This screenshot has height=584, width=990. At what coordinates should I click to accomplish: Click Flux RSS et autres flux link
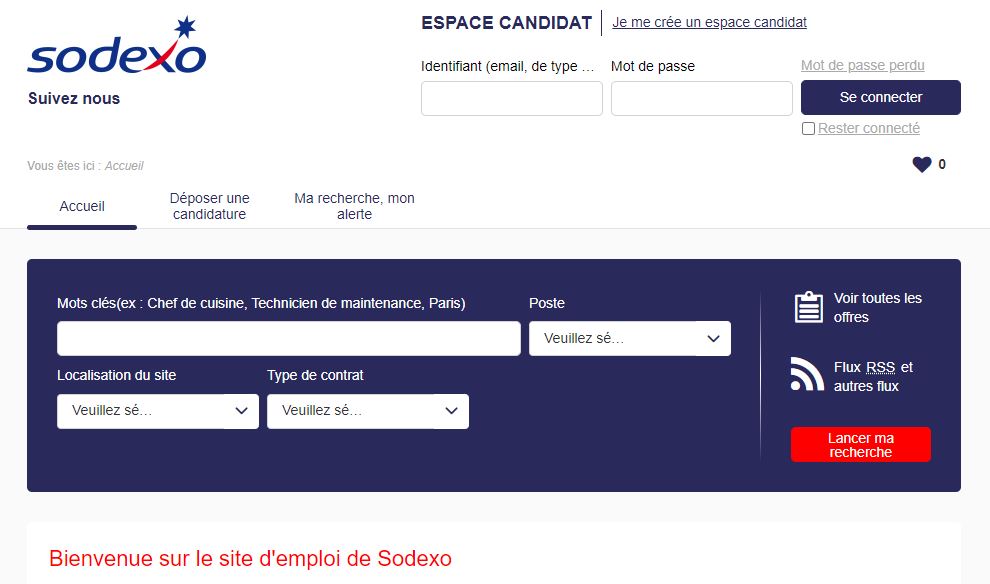pyautogui.click(x=873, y=376)
